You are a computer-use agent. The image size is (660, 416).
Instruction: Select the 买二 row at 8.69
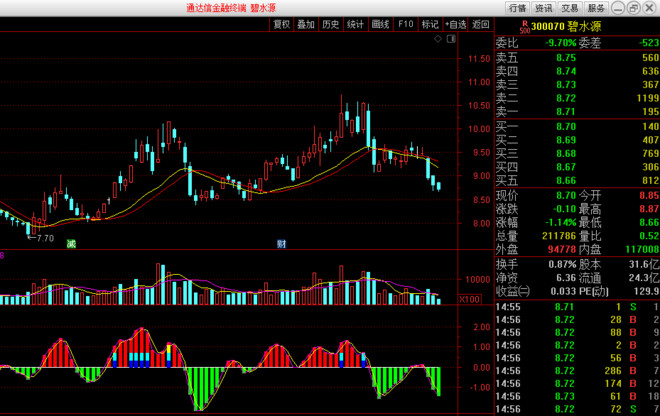click(578, 140)
